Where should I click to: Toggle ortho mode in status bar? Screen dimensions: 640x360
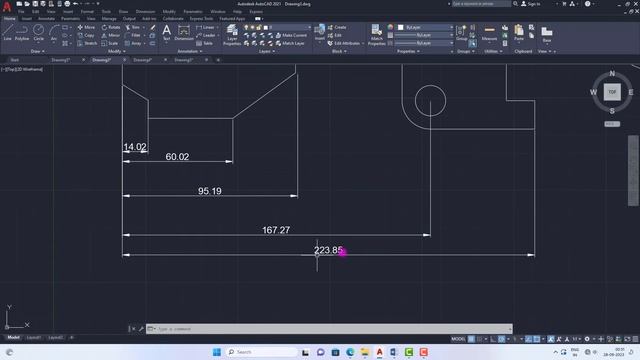(493, 339)
